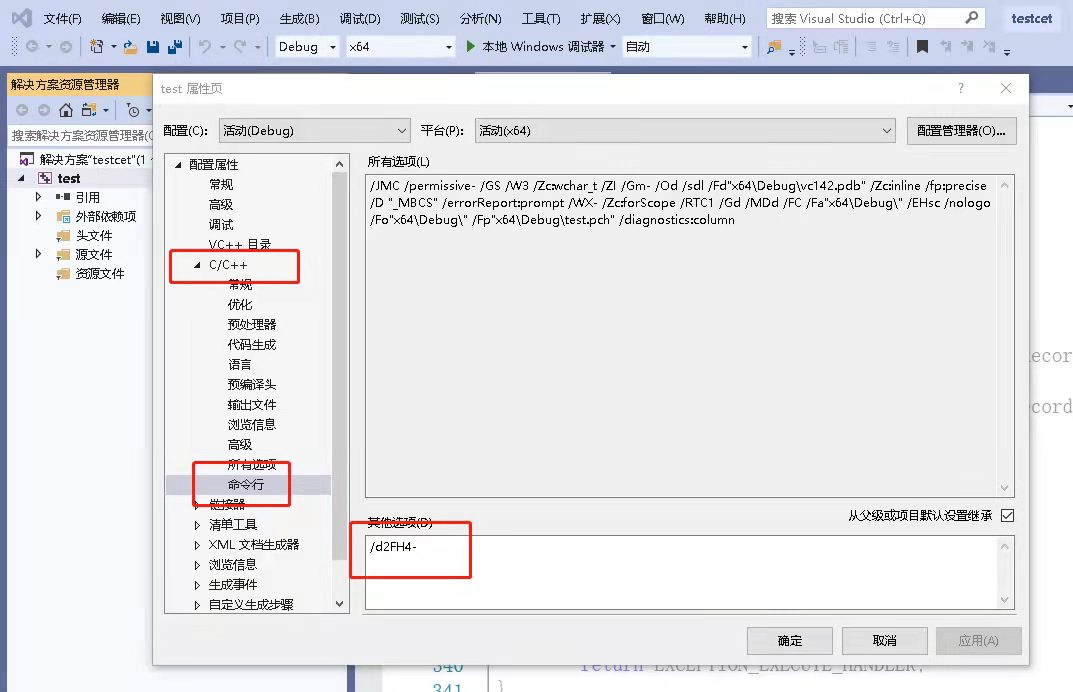Click the search magnifier icon
Viewport: 1073px width, 692px height.
click(972, 18)
